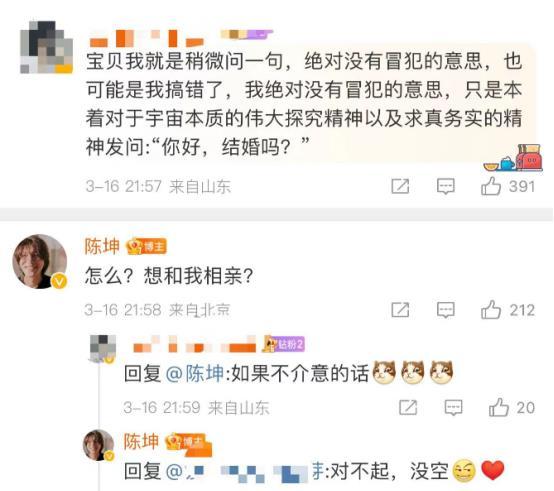The image size is (554, 491).
Task: Comment on the 如果不介意的话 reply
Action: (453, 408)
